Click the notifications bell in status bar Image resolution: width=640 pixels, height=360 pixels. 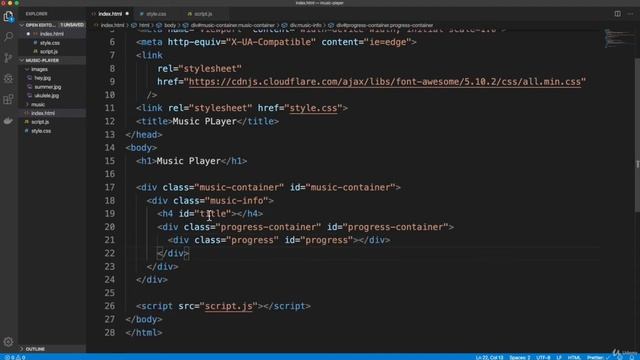pos(632,357)
